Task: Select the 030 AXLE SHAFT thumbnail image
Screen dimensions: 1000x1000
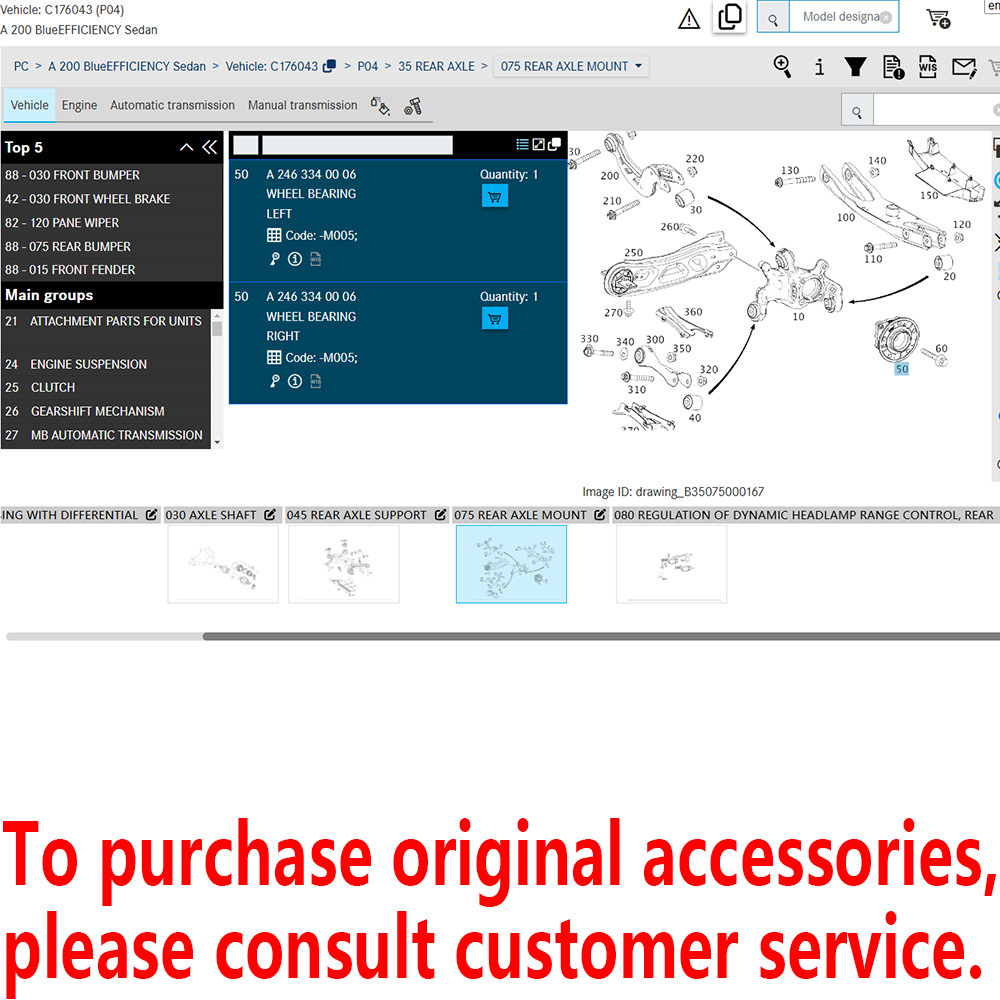Action: (223, 564)
